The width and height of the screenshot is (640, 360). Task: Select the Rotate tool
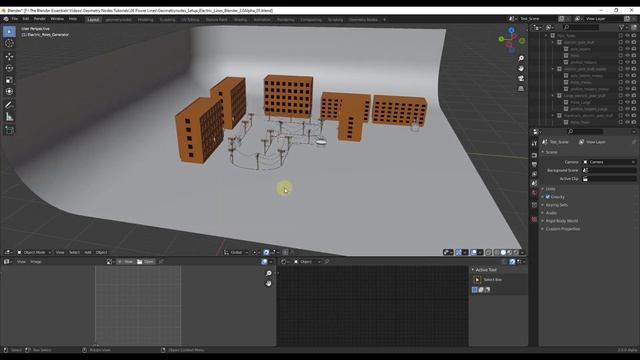point(9,68)
